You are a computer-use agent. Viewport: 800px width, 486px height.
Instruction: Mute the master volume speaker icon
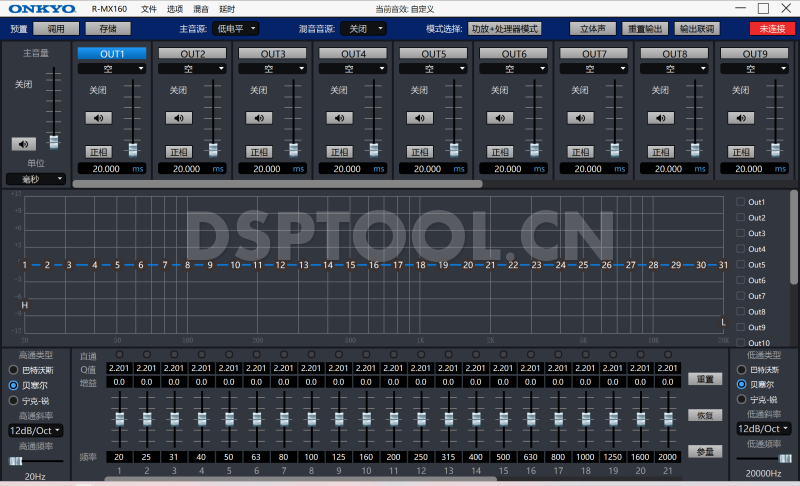pyautogui.click(x=23, y=144)
